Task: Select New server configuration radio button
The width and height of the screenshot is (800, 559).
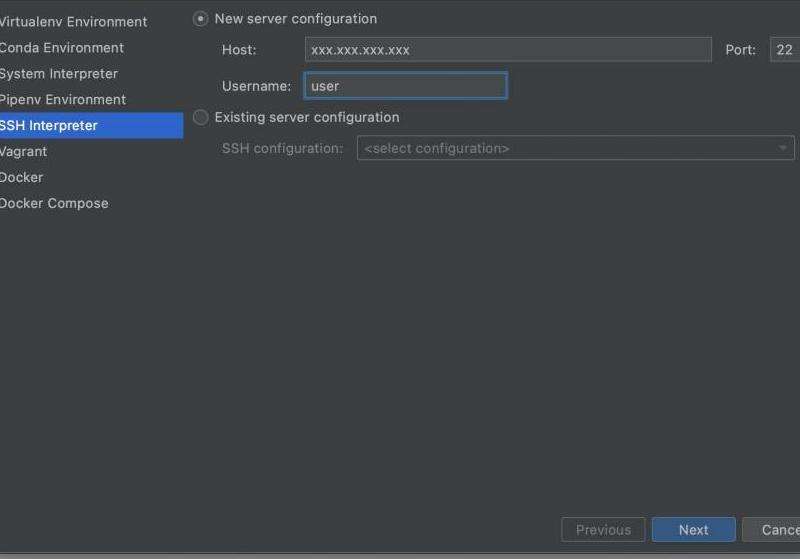Action: click(201, 19)
